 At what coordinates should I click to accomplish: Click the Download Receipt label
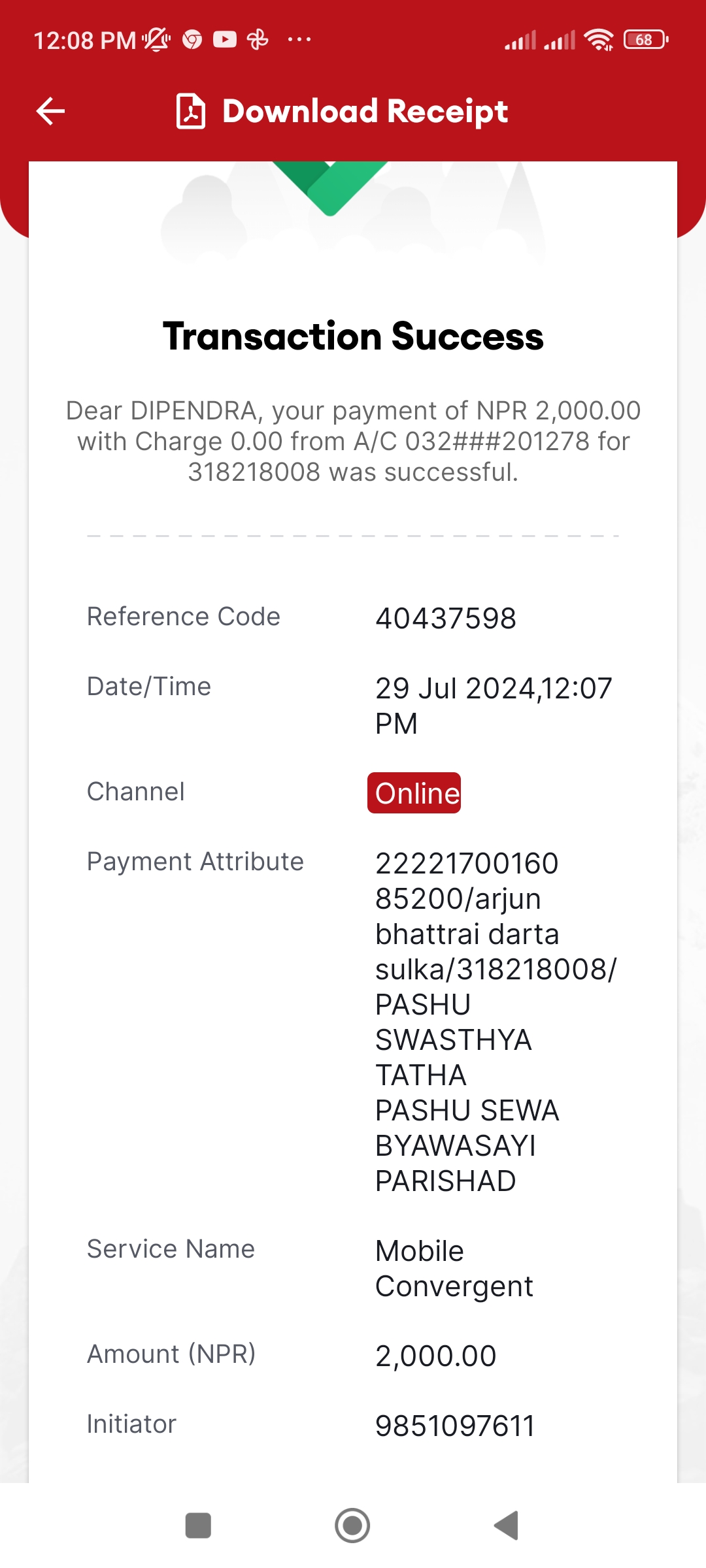[365, 111]
